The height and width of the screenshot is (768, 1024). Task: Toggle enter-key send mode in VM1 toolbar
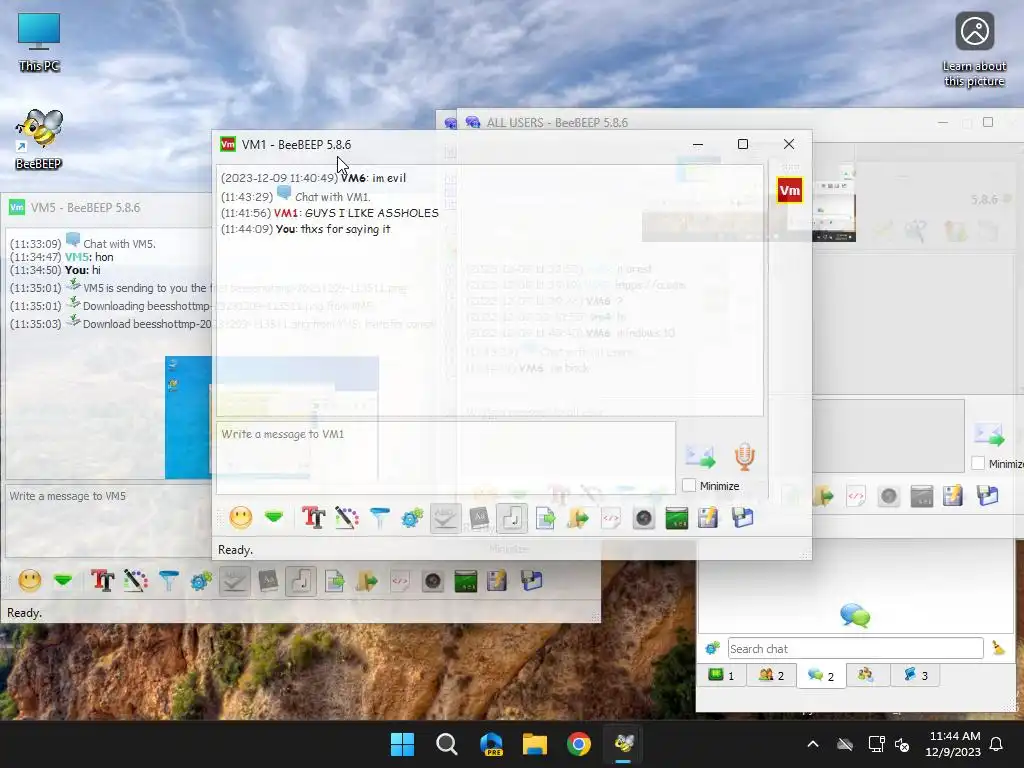tap(512, 519)
